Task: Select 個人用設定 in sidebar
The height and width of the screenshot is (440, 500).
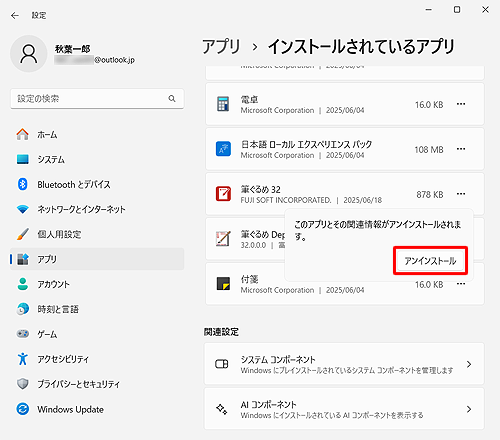Action: pos(97,234)
